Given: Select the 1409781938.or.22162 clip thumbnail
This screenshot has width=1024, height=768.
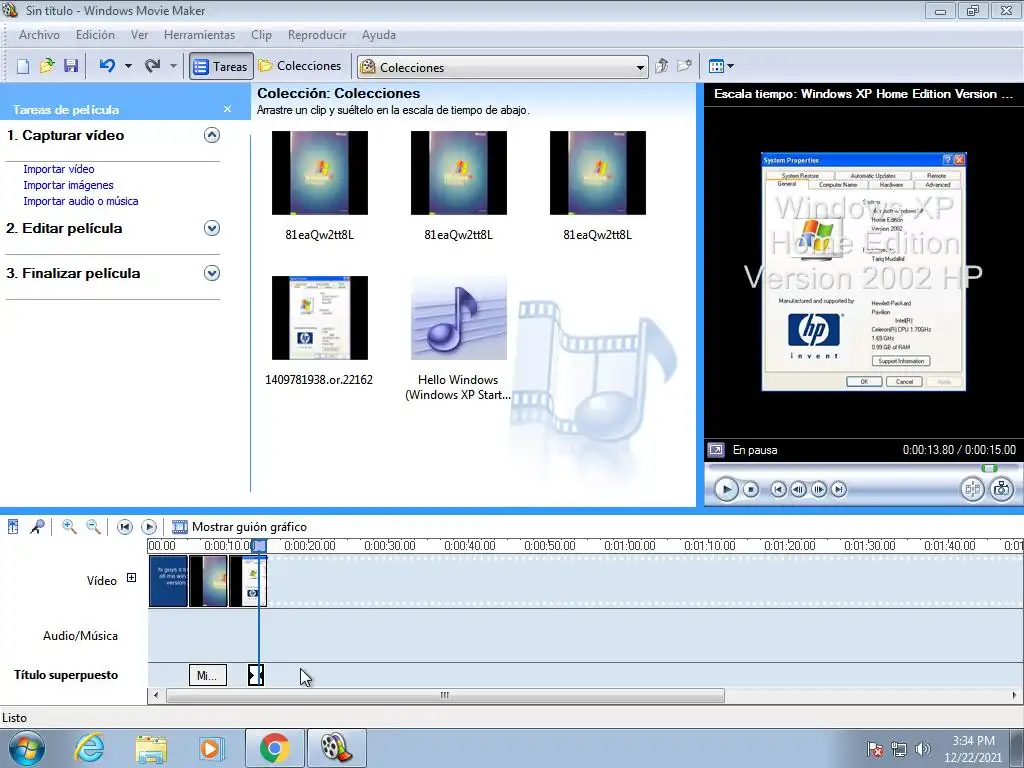Looking at the screenshot, I should pyautogui.click(x=320, y=317).
